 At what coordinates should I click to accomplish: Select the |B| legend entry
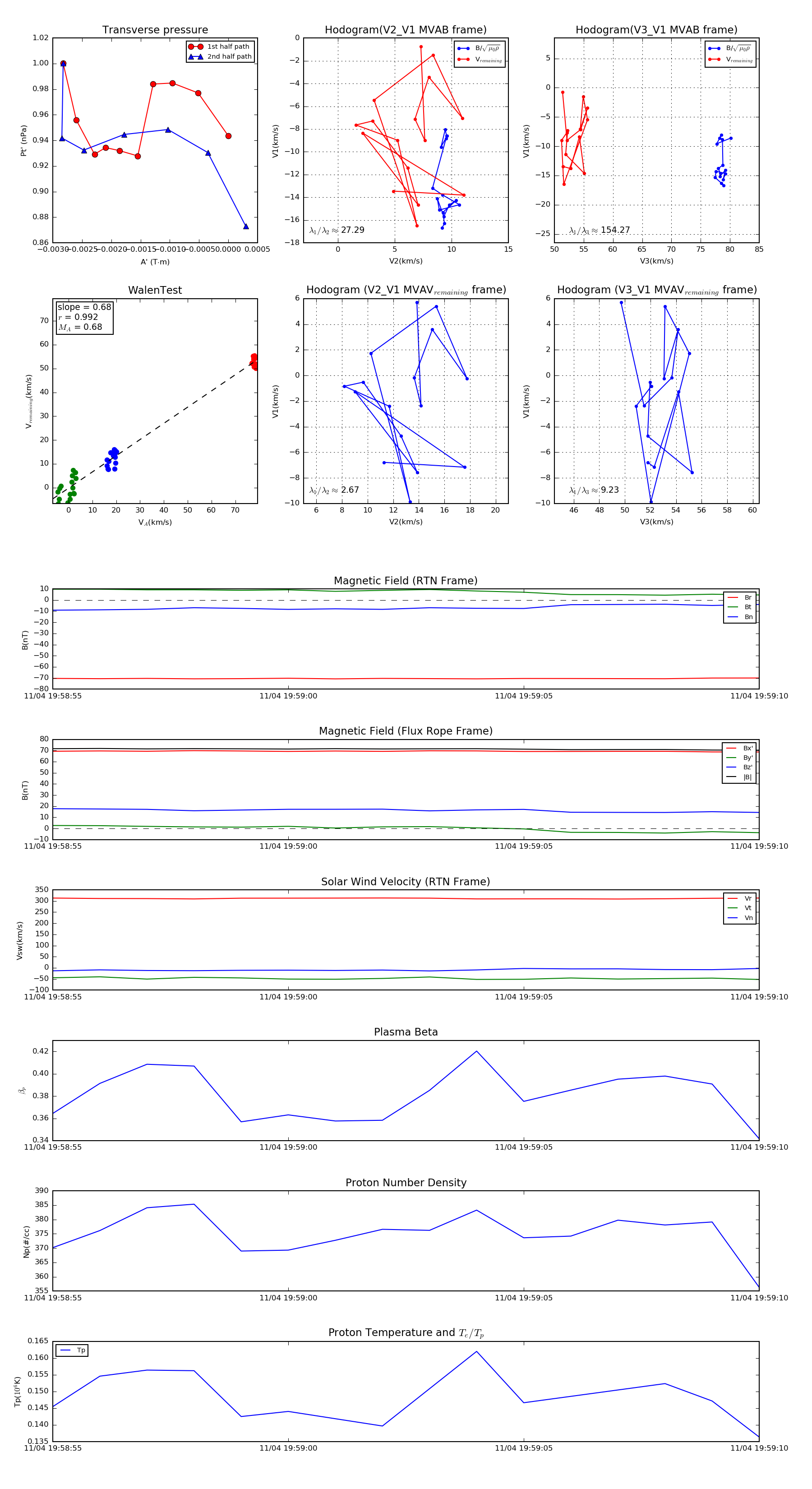click(739, 777)
